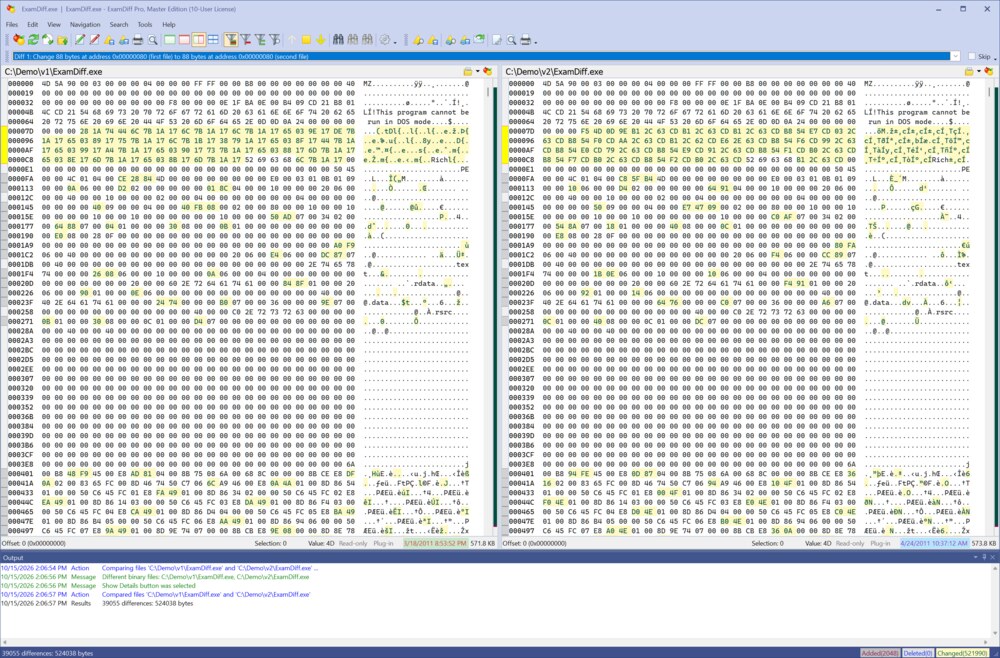Image resolution: width=1000 pixels, height=658 pixels.
Task: Open the Search menu
Action: (119, 24)
